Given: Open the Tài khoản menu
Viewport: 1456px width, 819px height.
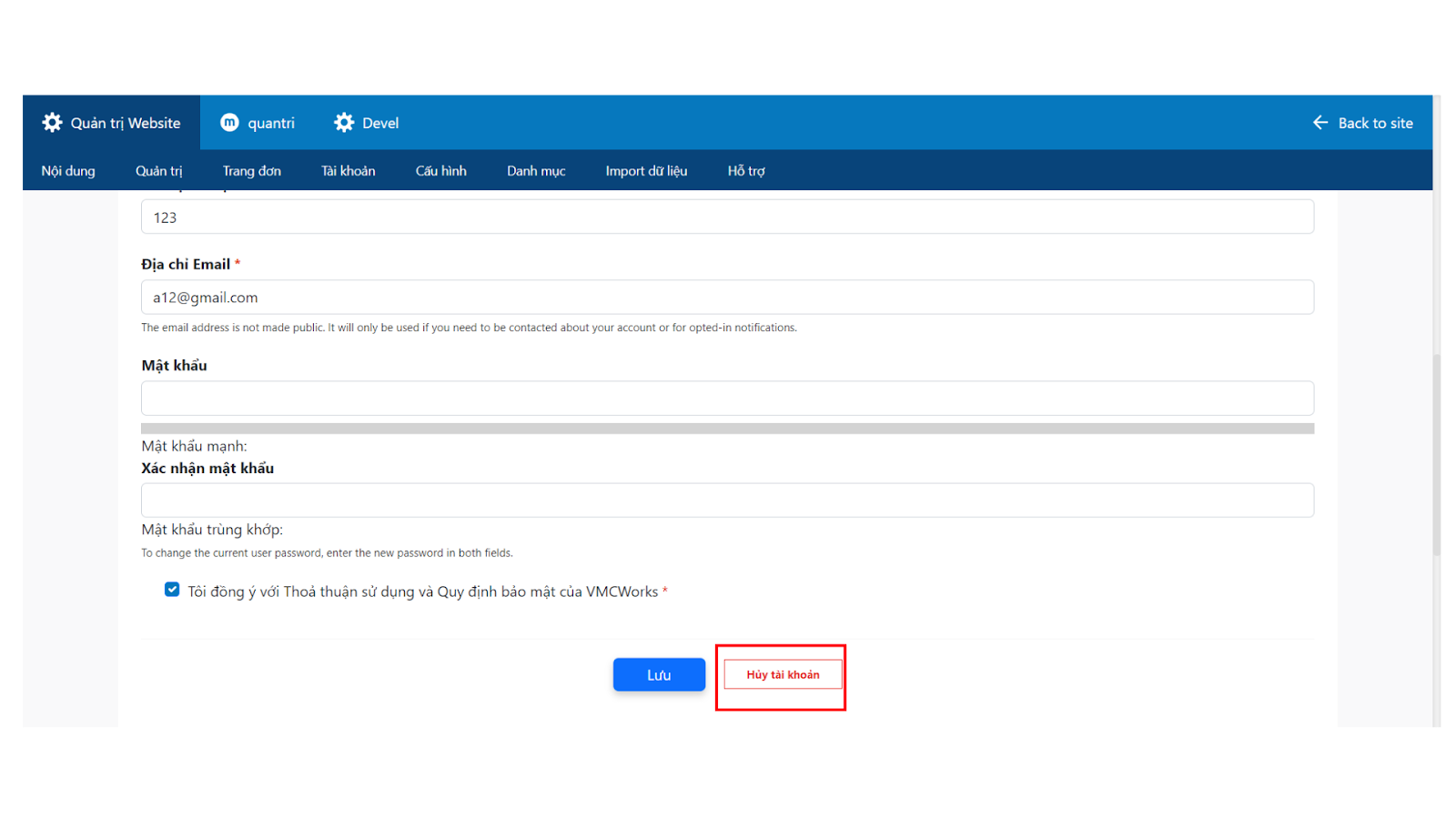Looking at the screenshot, I should pos(349,171).
